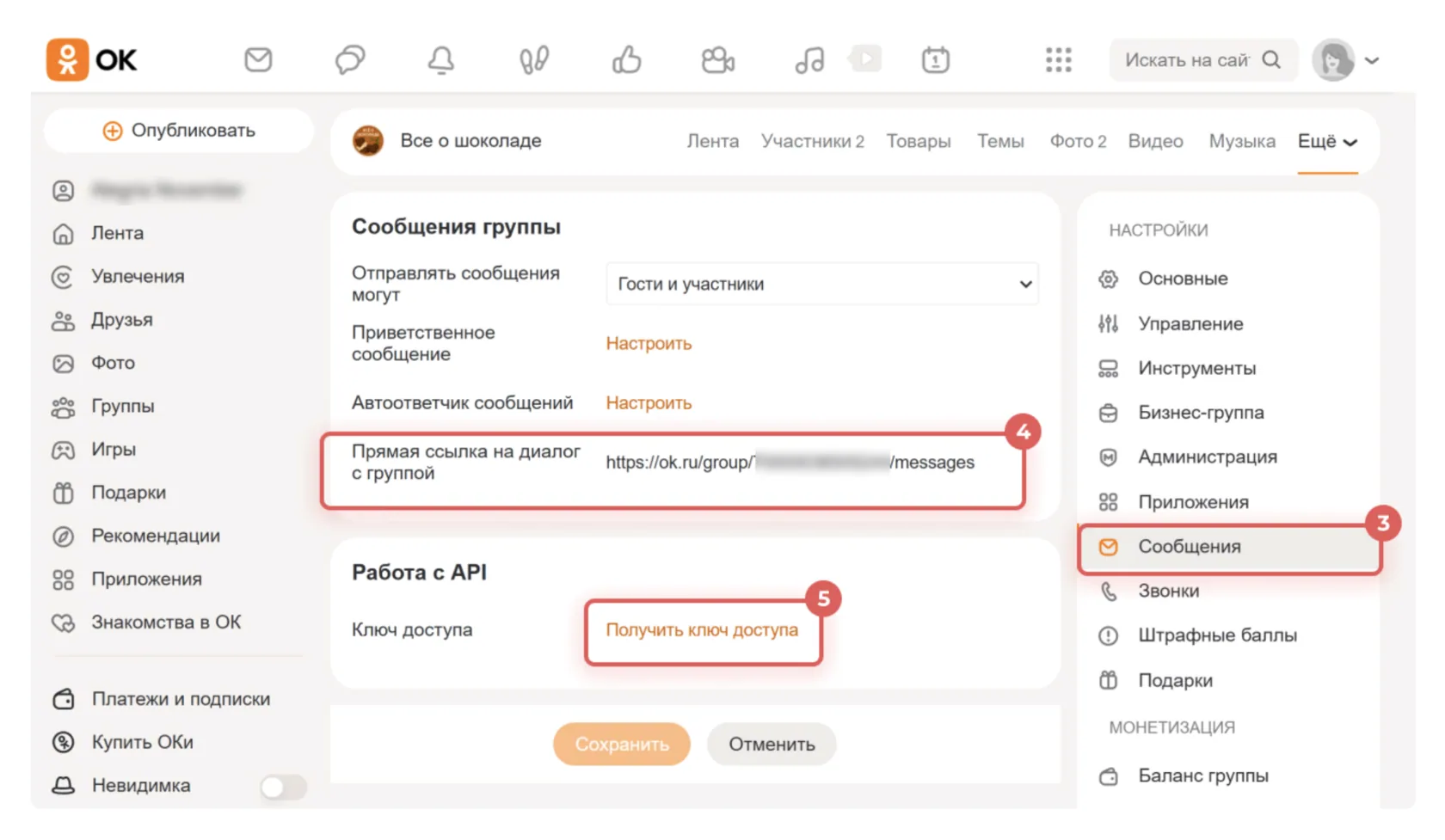Screen dimensions: 1445x840
Task: Switch to Участники 2 tab
Action: (812, 141)
